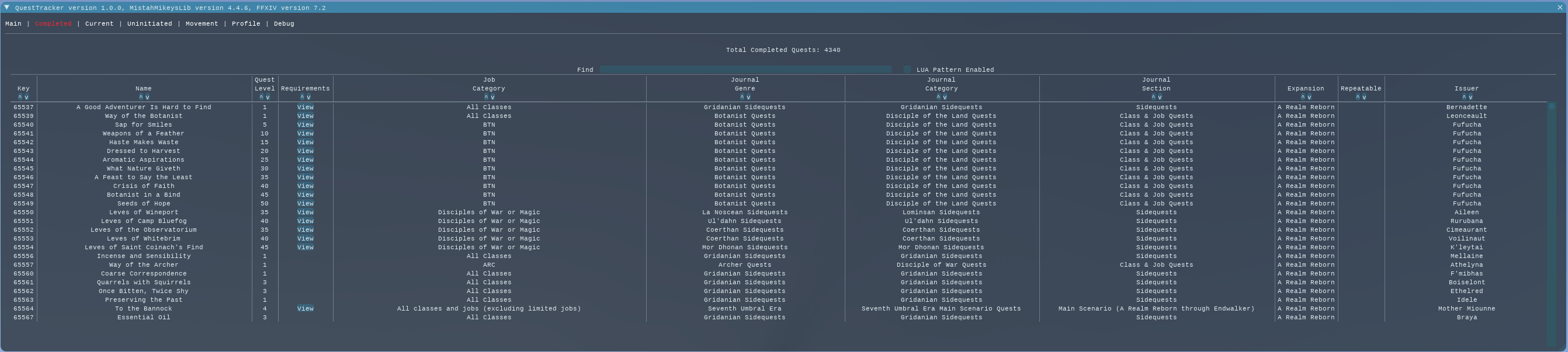
Task: Sort Journal Section ascending arrow
Action: [x=1153, y=97]
